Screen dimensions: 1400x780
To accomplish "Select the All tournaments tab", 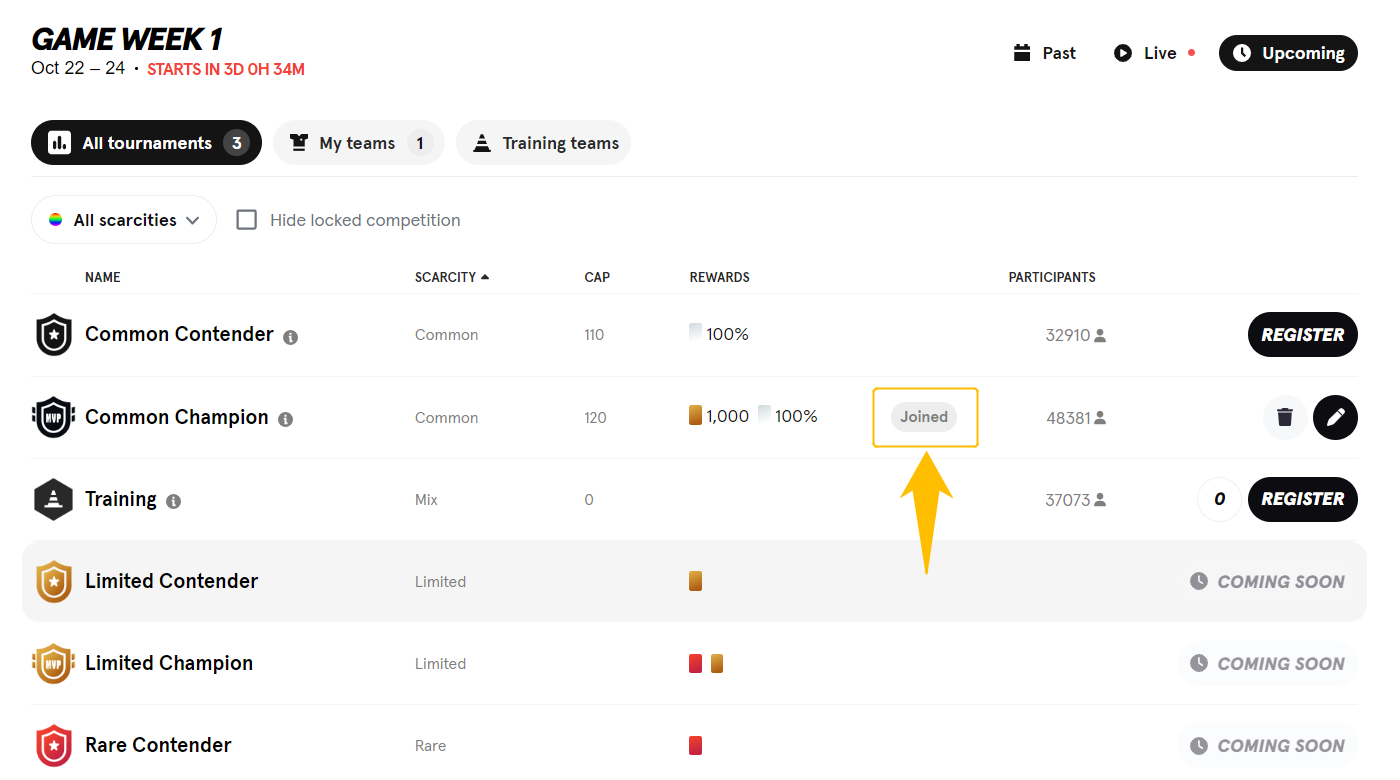I will click(x=146, y=143).
